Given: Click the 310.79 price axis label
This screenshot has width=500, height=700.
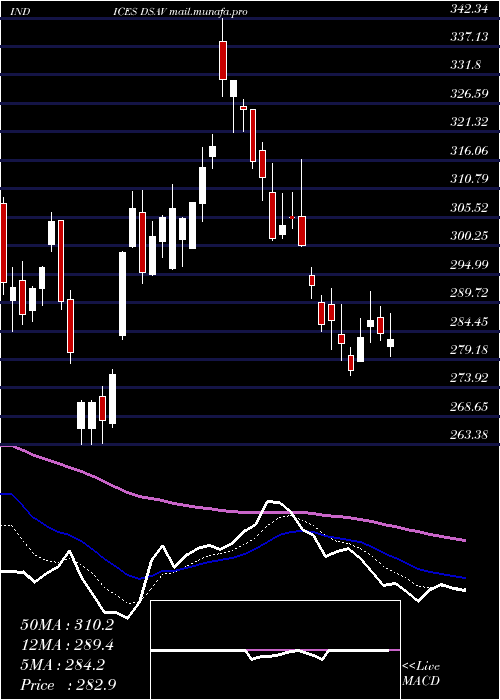Looking at the screenshot, I should [x=469, y=179].
